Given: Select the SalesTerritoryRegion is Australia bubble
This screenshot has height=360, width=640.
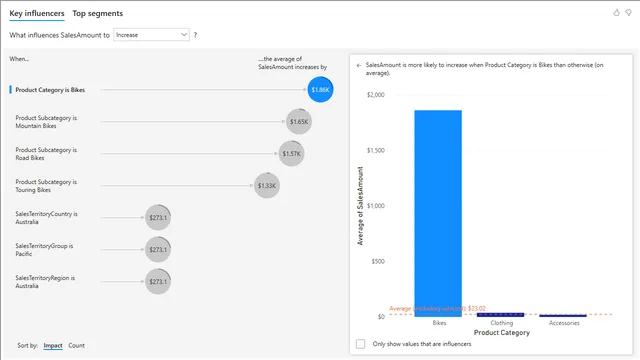Looking at the screenshot, I should coord(158,282).
